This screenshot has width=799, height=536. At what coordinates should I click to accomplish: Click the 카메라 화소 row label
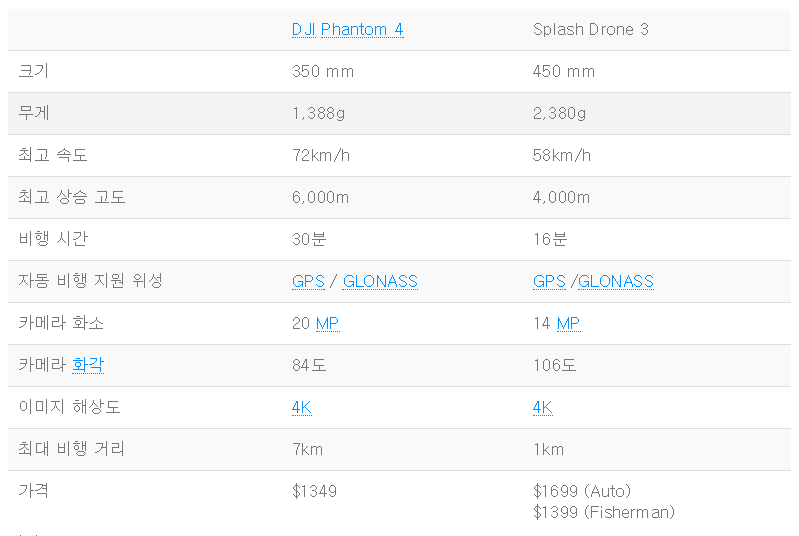61,323
